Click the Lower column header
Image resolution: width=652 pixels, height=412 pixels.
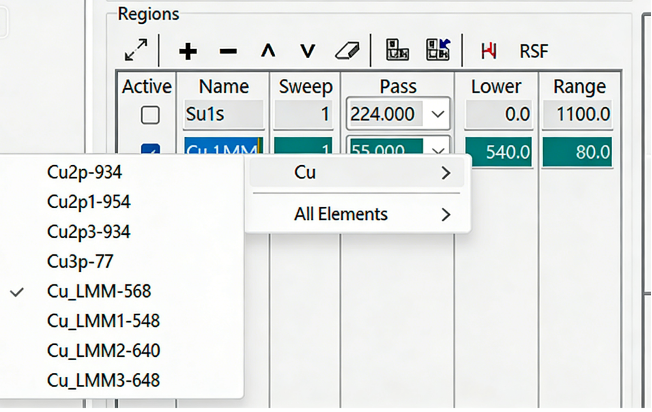(x=496, y=86)
